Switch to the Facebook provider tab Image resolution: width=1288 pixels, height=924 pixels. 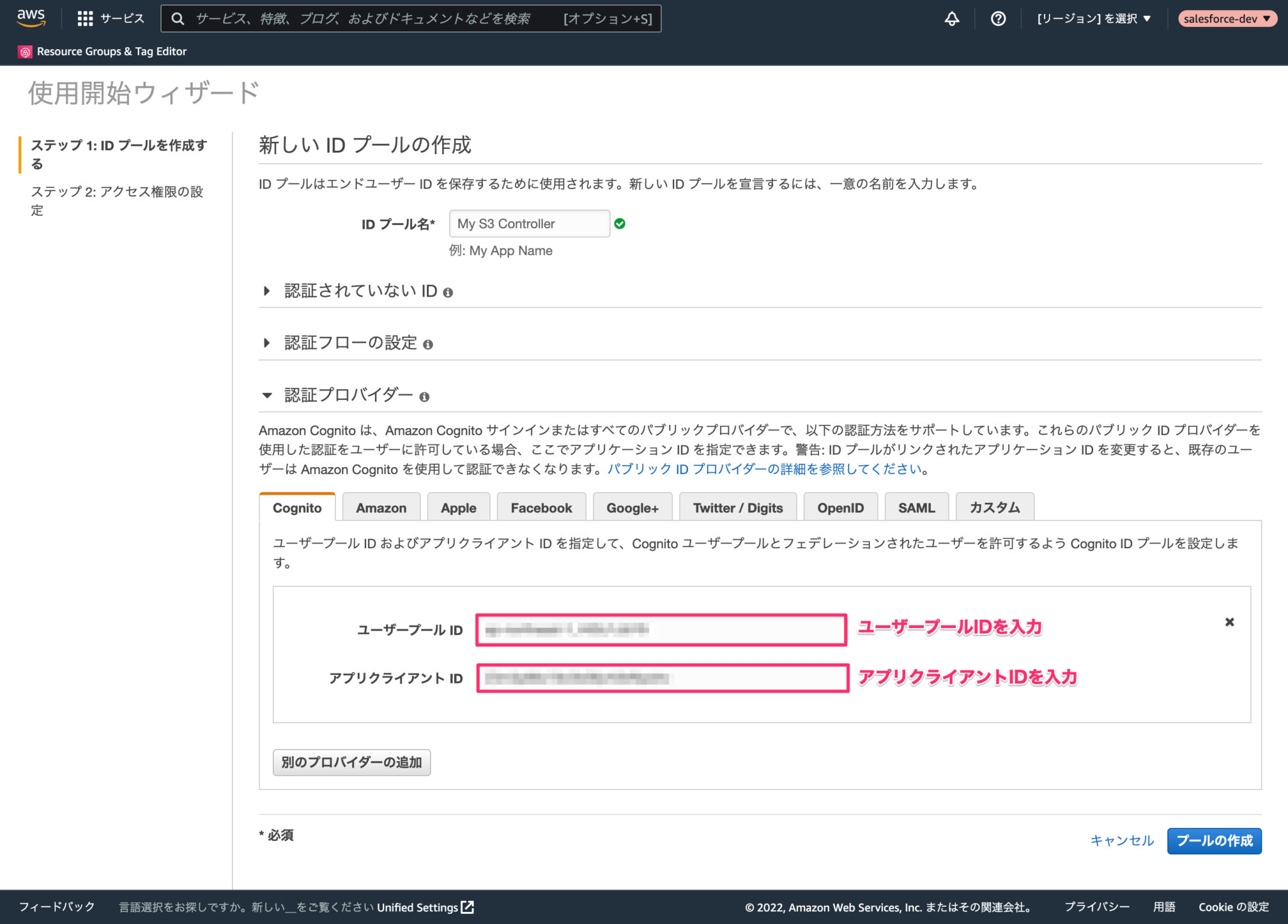click(x=541, y=507)
